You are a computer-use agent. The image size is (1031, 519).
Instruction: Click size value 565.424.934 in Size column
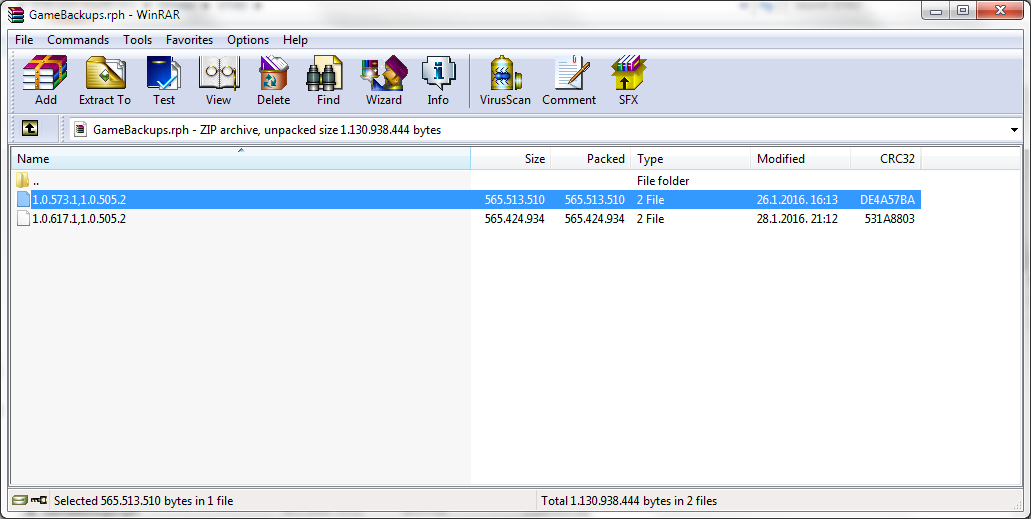(x=515, y=218)
